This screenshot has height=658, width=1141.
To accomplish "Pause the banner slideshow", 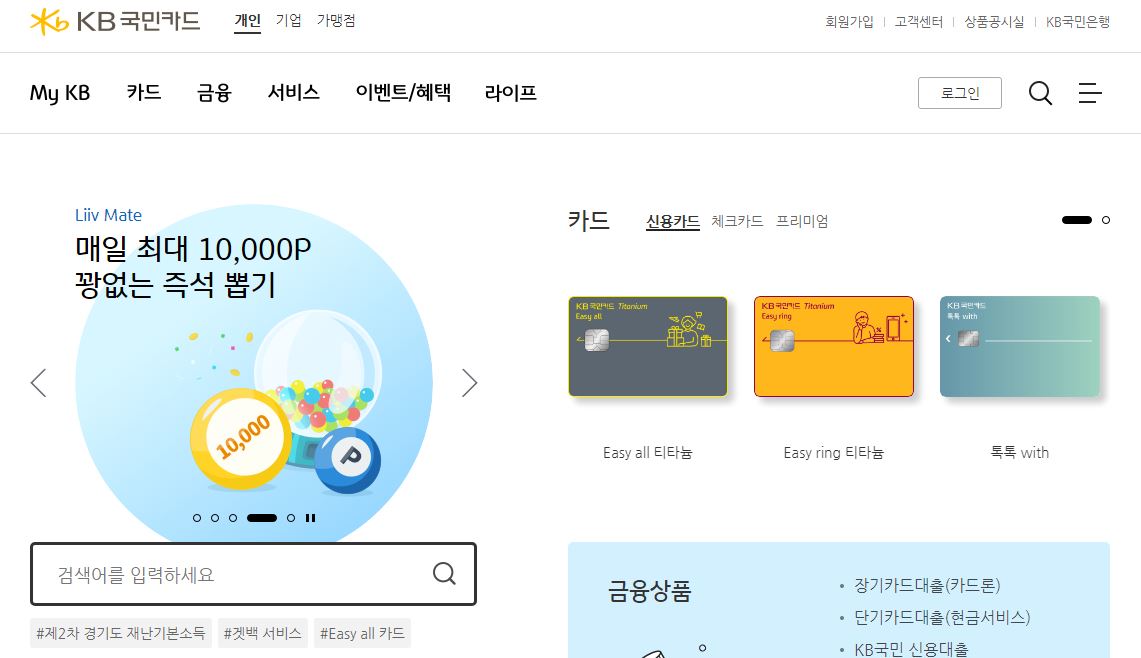I will 311,518.
